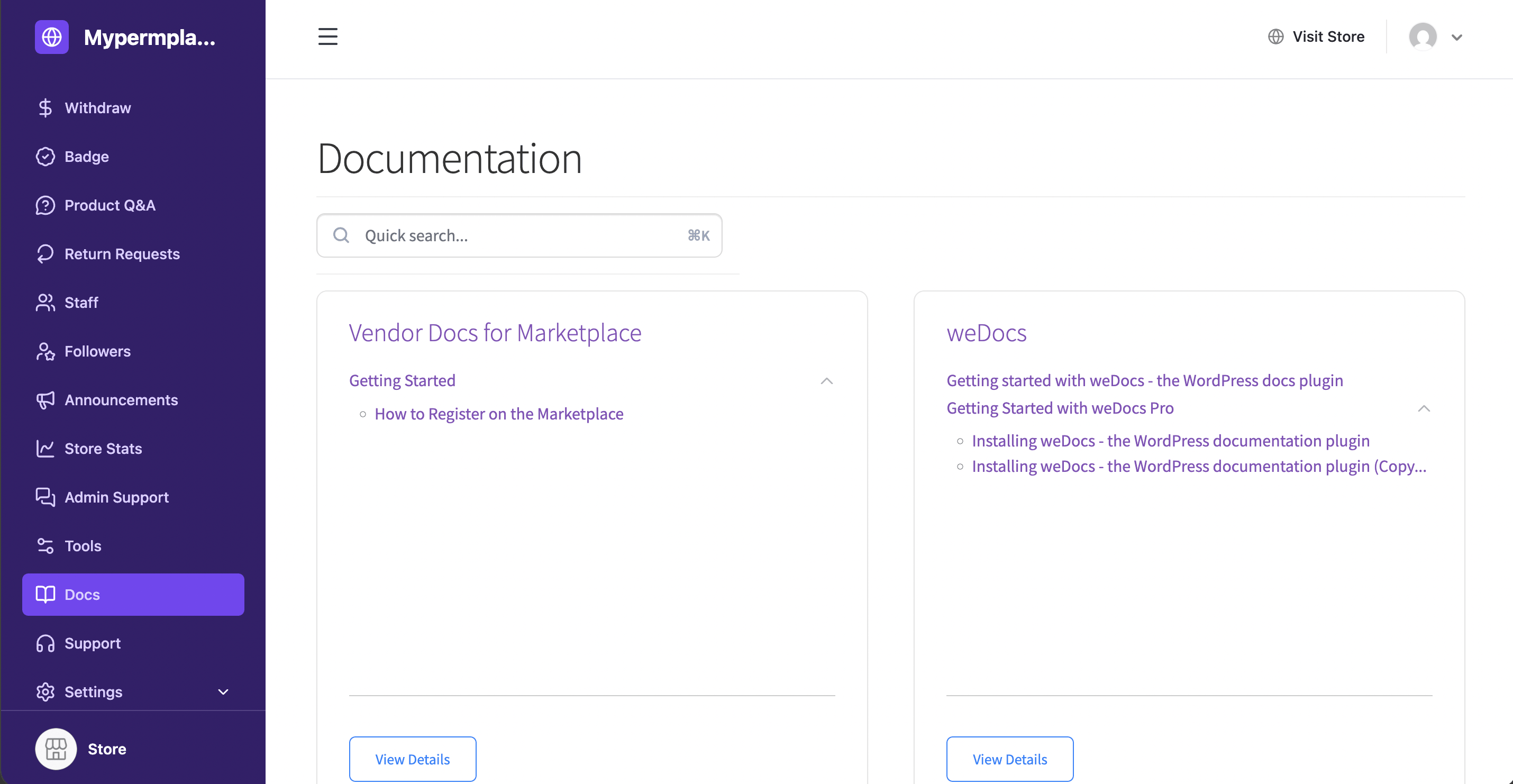The height and width of the screenshot is (784, 1513).
Task: Click the Badge checkmark icon
Action: tap(45, 157)
